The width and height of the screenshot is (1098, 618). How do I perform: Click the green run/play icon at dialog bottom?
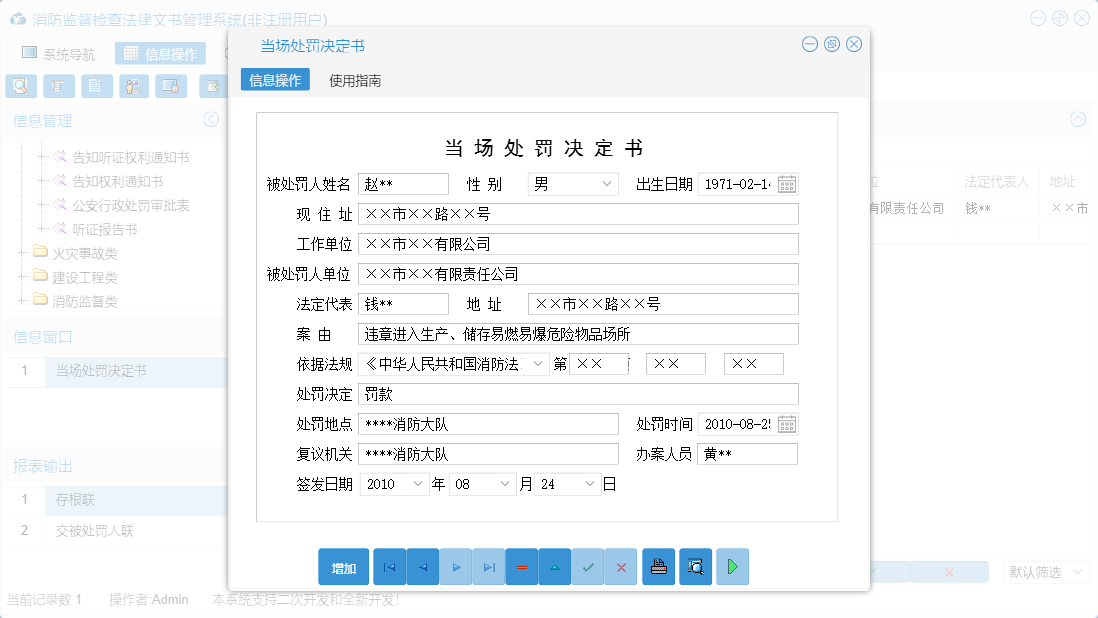(x=731, y=566)
